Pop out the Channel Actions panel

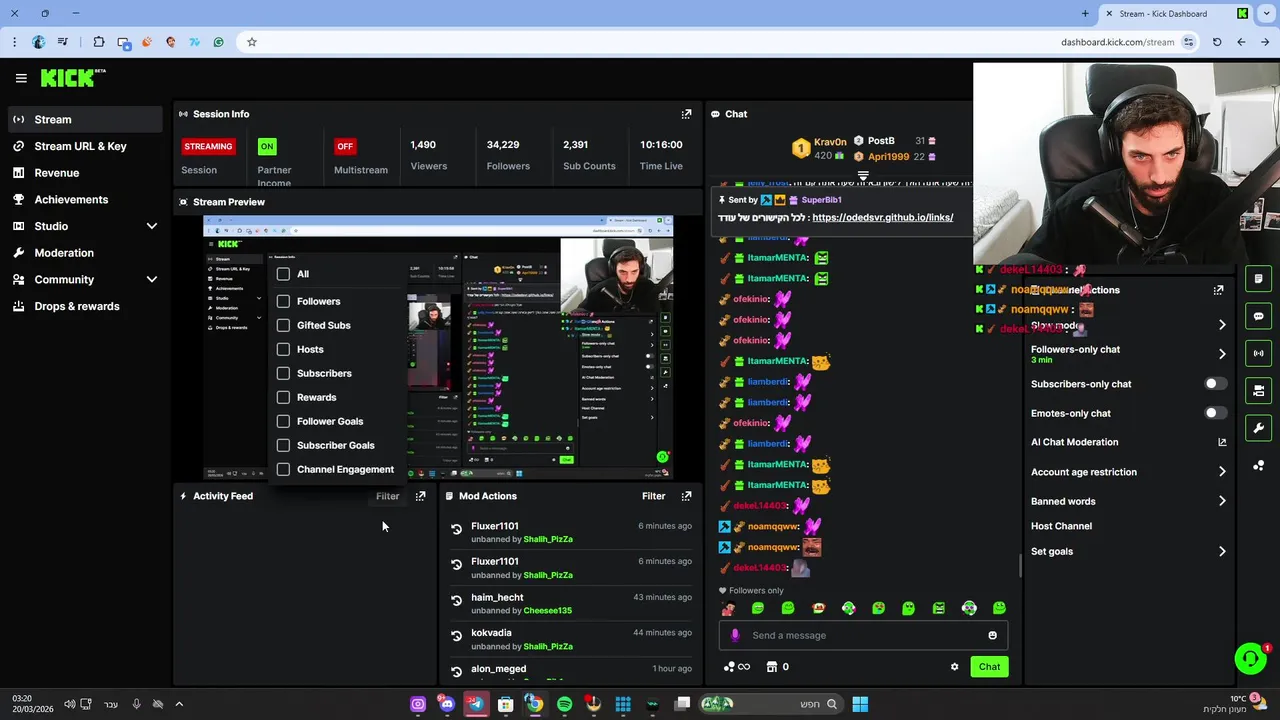[x=1218, y=290]
